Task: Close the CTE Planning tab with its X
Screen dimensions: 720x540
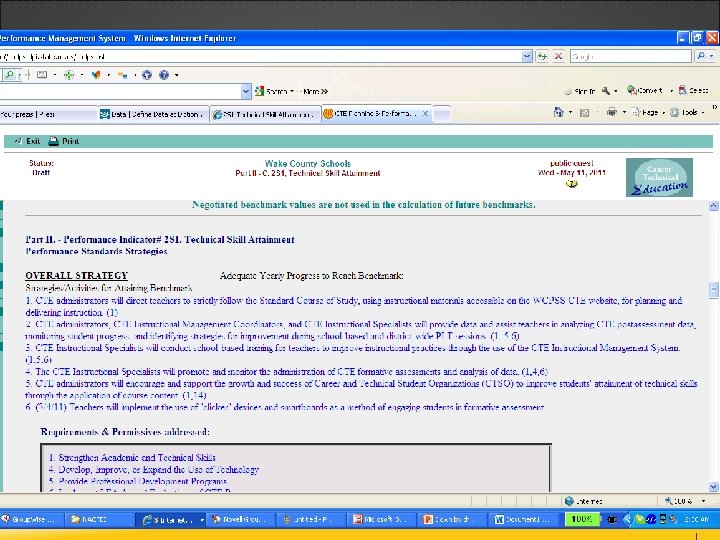Action: click(425, 113)
